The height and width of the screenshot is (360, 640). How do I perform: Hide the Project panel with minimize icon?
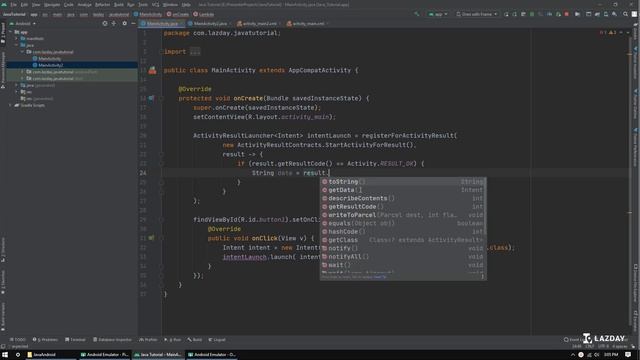click(x=133, y=24)
